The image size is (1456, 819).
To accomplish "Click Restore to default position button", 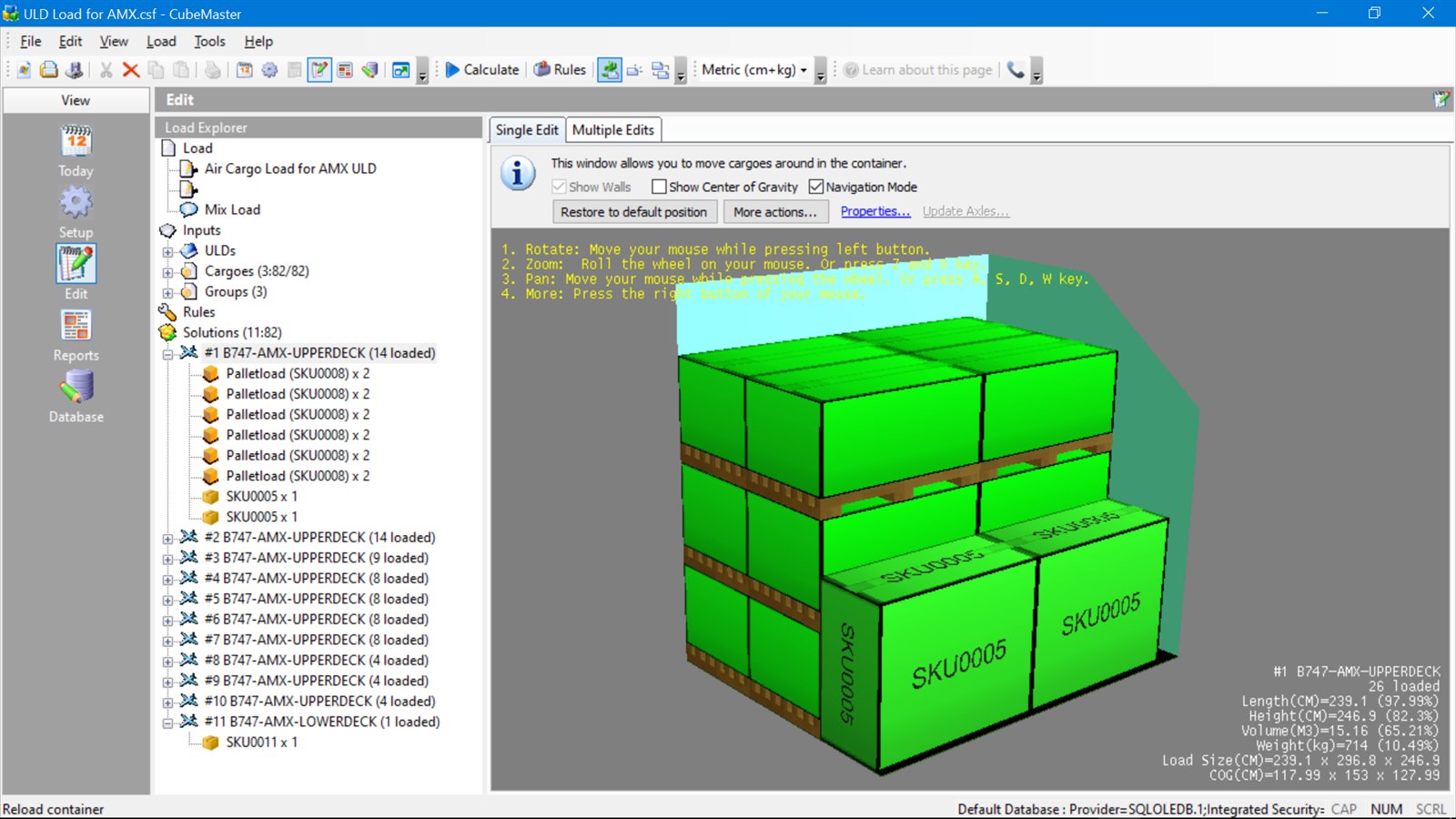I will click(x=633, y=212).
